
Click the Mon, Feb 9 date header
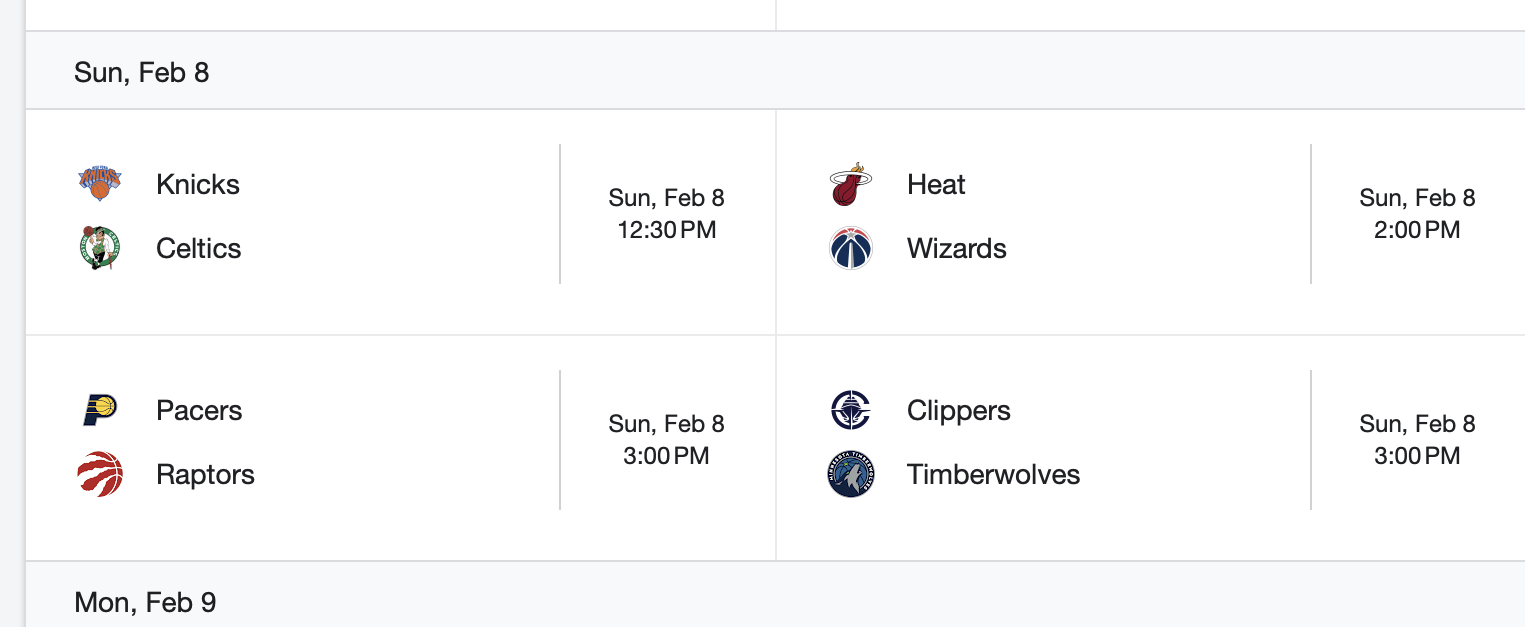[x=145, y=602]
